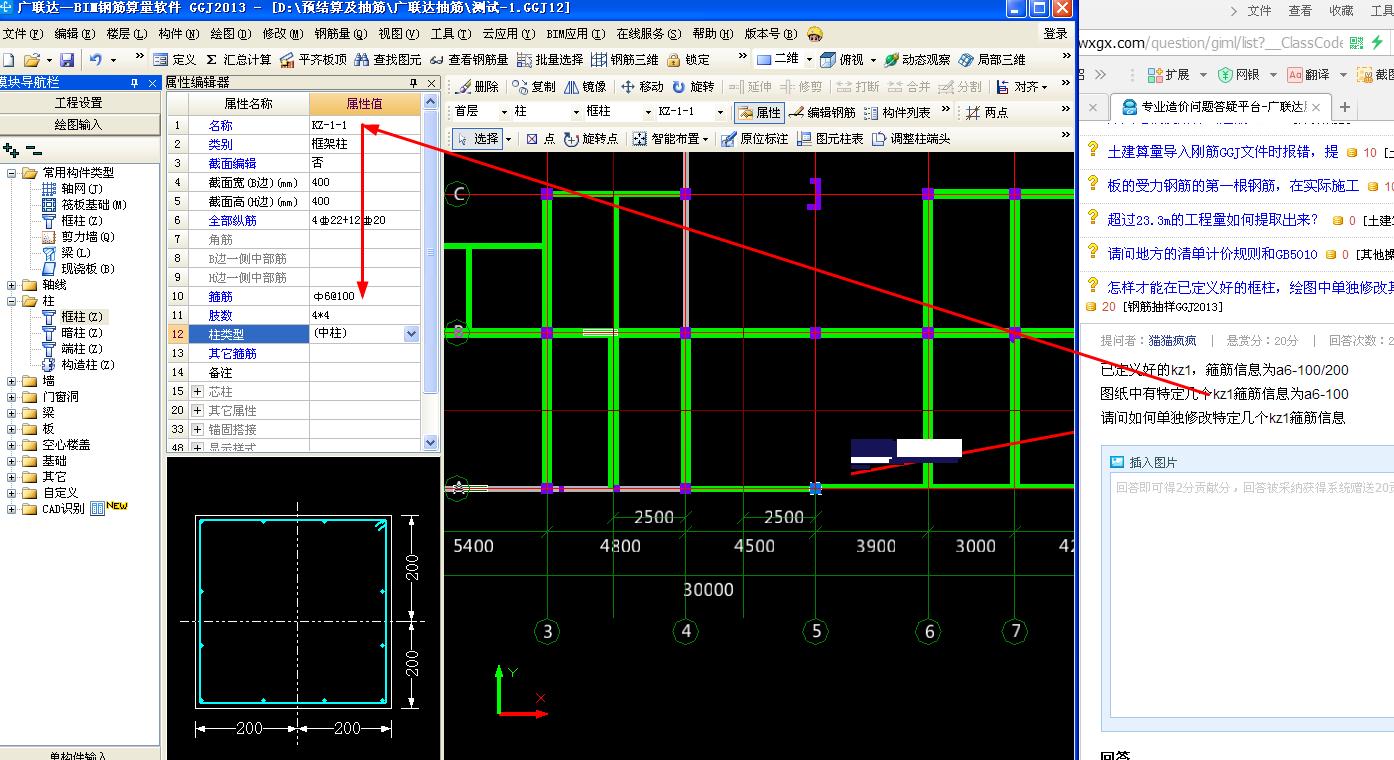
Task: Click the 箍筋 value cell Φ6@100
Action: pyautogui.click(x=364, y=296)
